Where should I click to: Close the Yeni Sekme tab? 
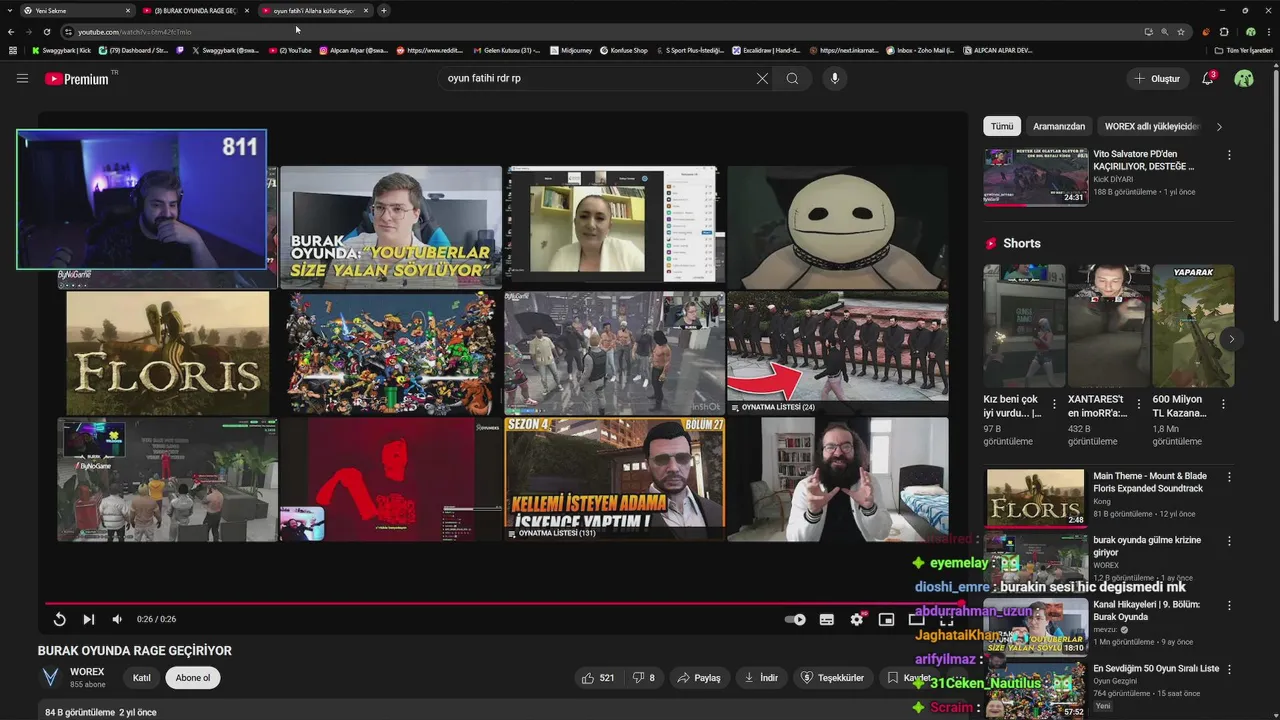pyautogui.click(x=128, y=10)
